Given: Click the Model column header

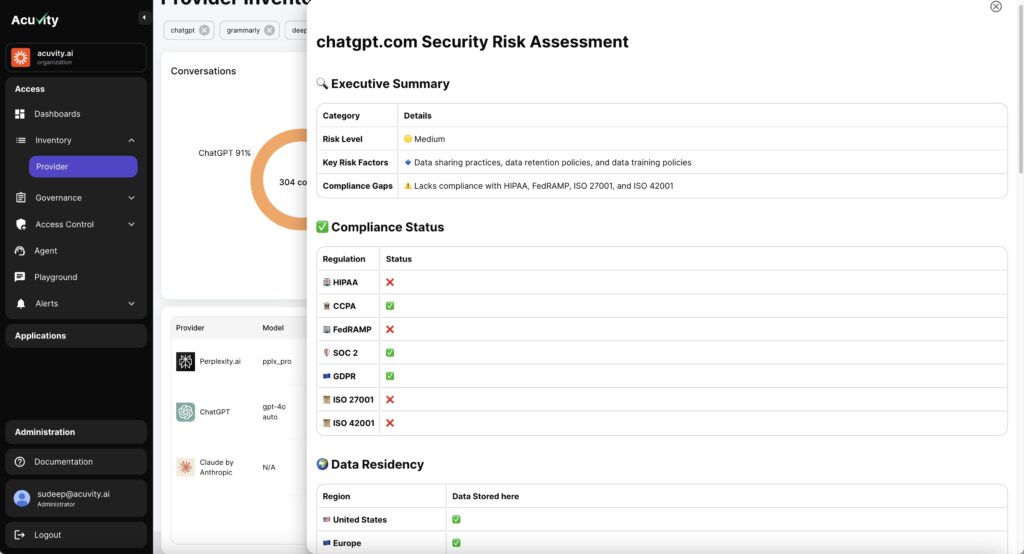Looking at the screenshot, I should click(x=273, y=328).
